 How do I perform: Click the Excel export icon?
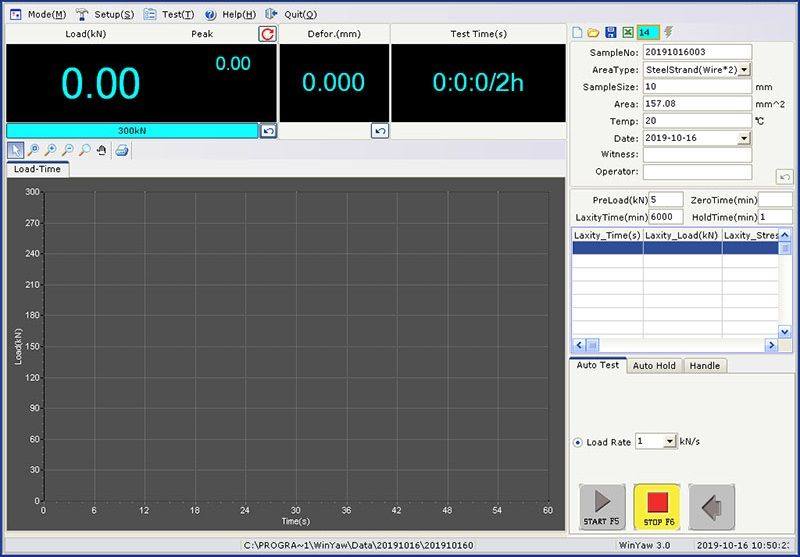(627, 32)
